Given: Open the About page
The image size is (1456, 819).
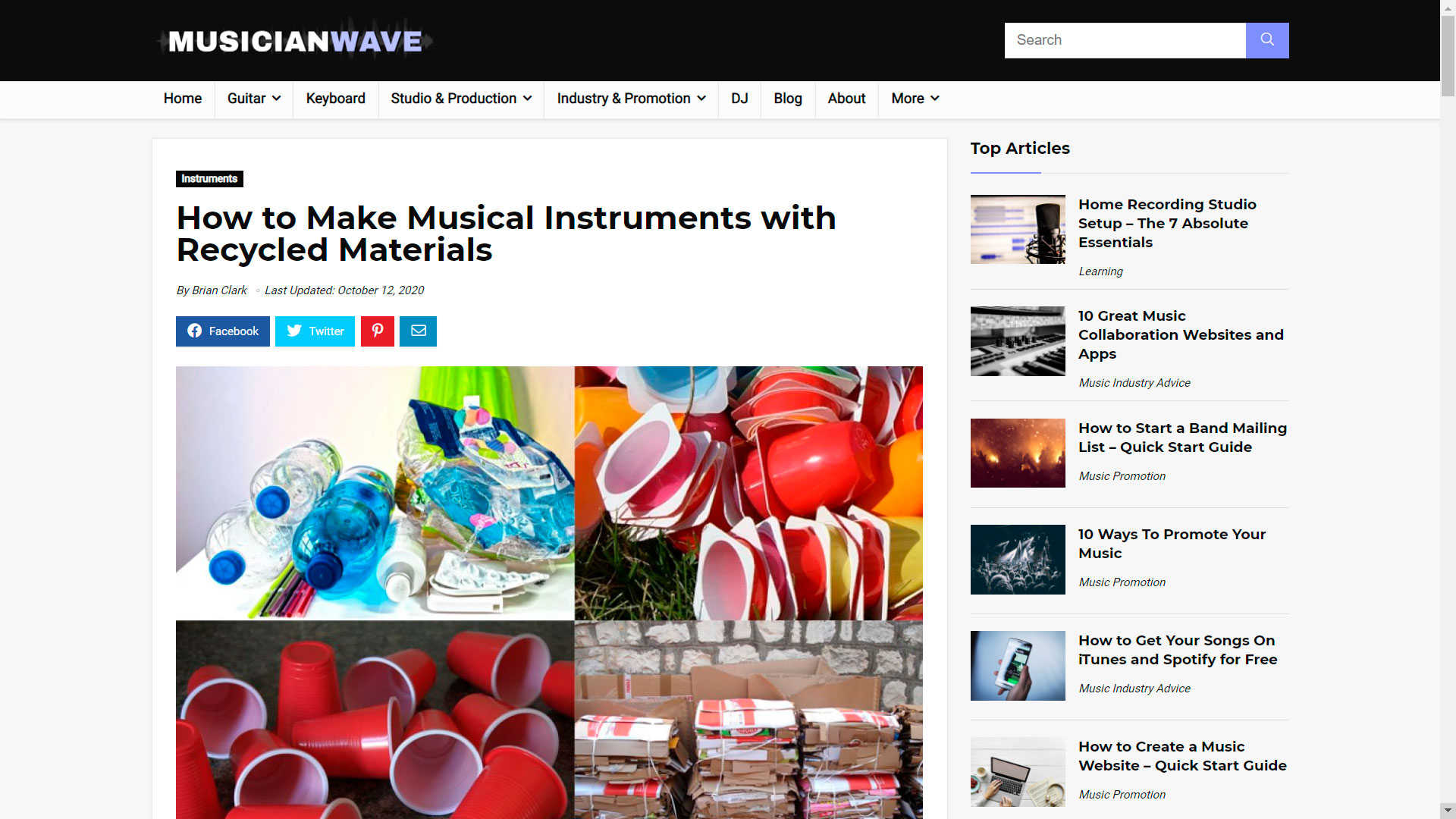Looking at the screenshot, I should pyautogui.click(x=846, y=99).
